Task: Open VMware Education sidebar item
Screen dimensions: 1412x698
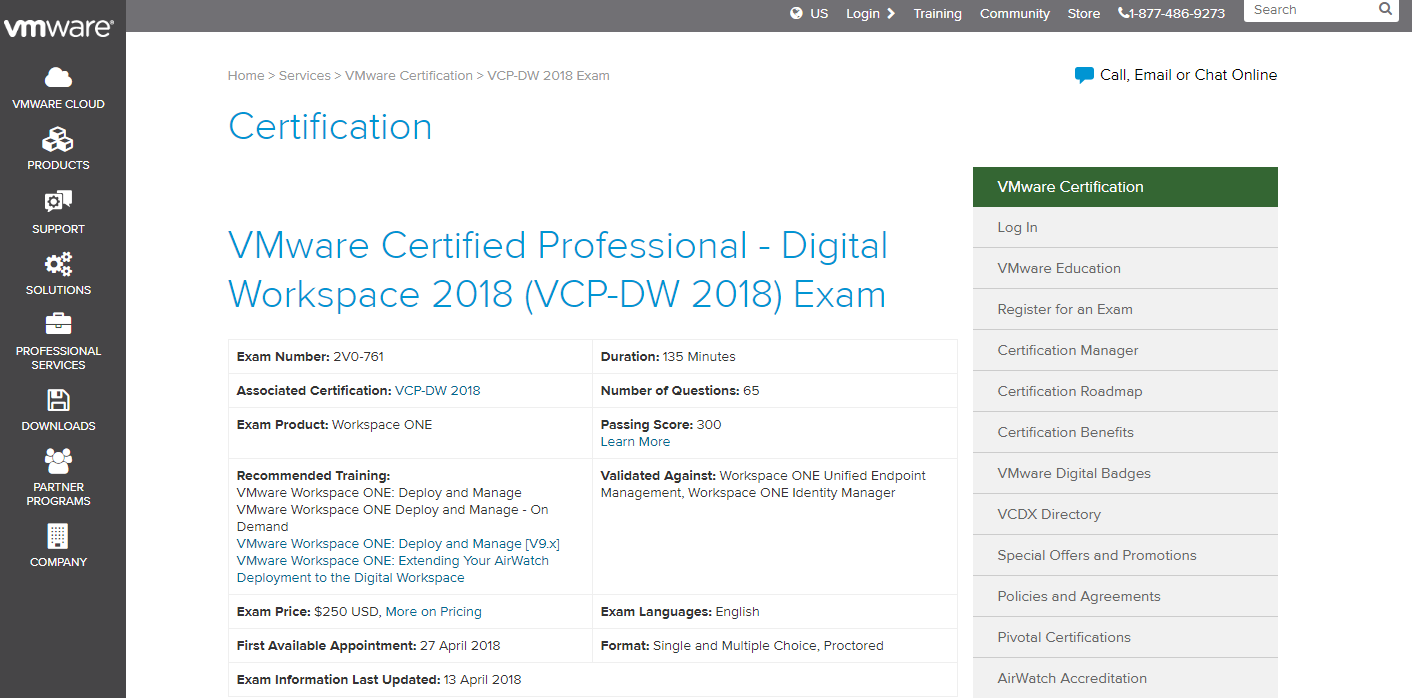Action: click(1125, 269)
